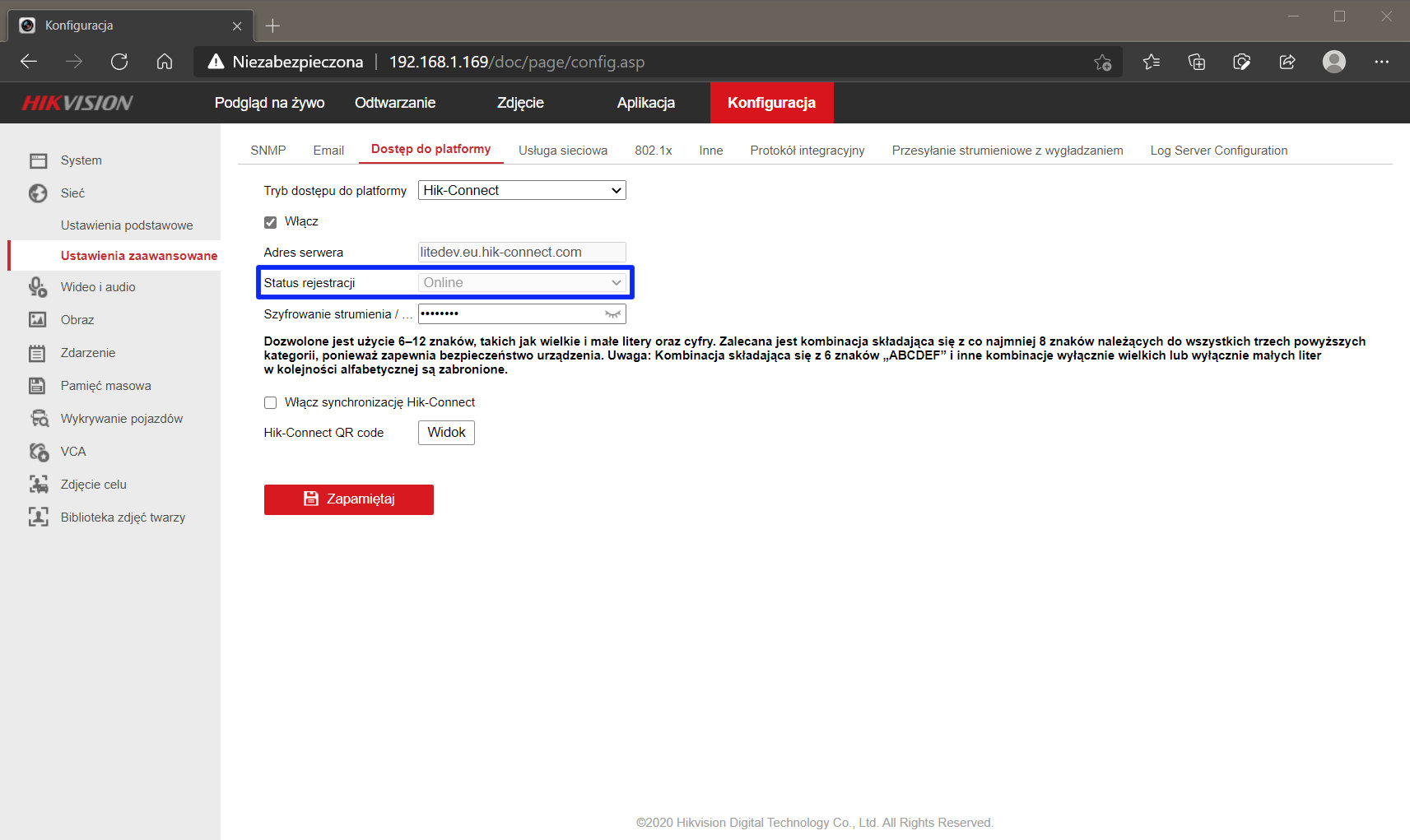Open browser home page icon
The image size is (1410, 840).
pos(165,62)
